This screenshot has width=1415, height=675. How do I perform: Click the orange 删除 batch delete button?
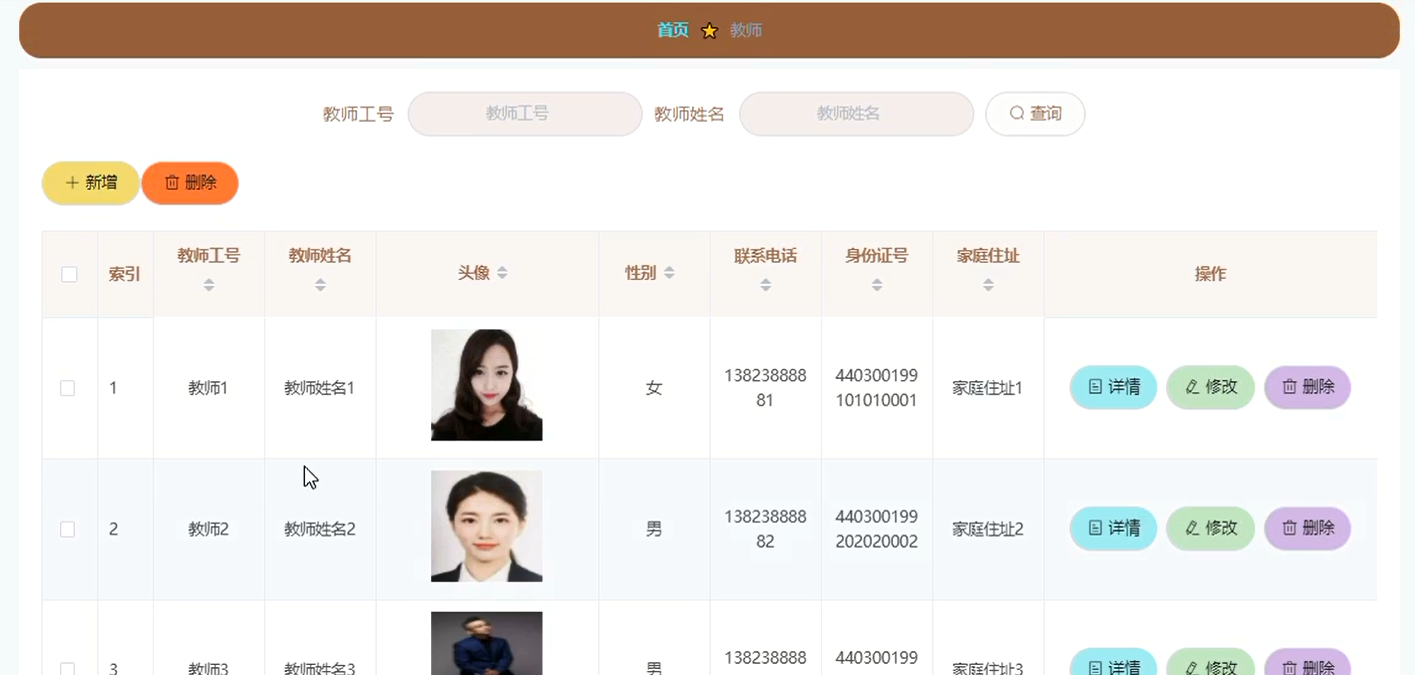pyautogui.click(x=190, y=183)
